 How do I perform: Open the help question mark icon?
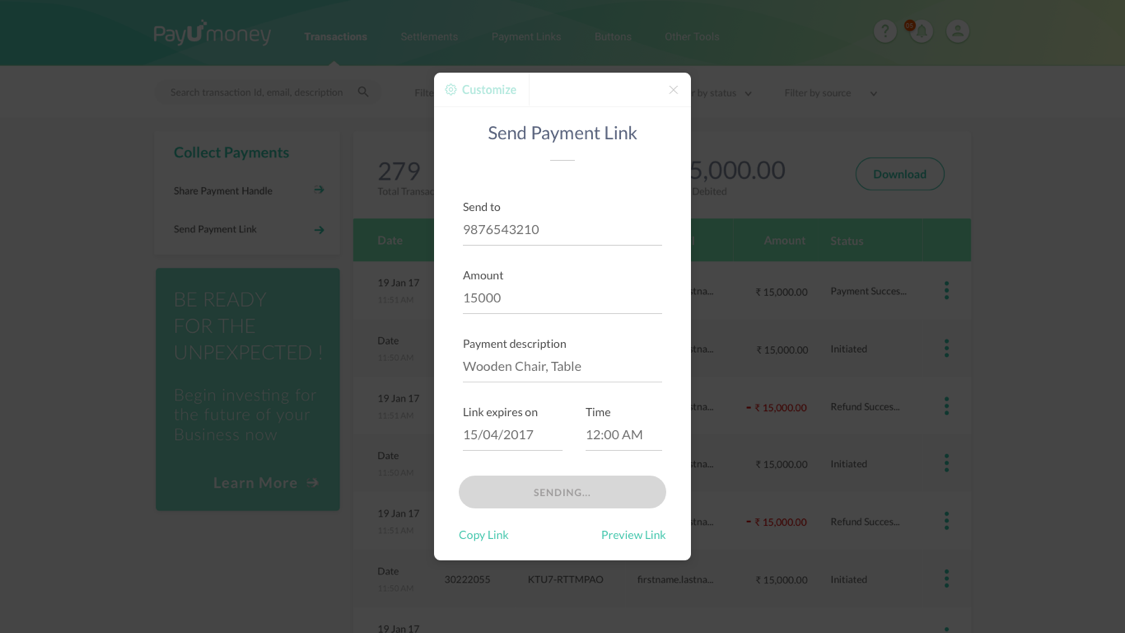click(x=885, y=32)
